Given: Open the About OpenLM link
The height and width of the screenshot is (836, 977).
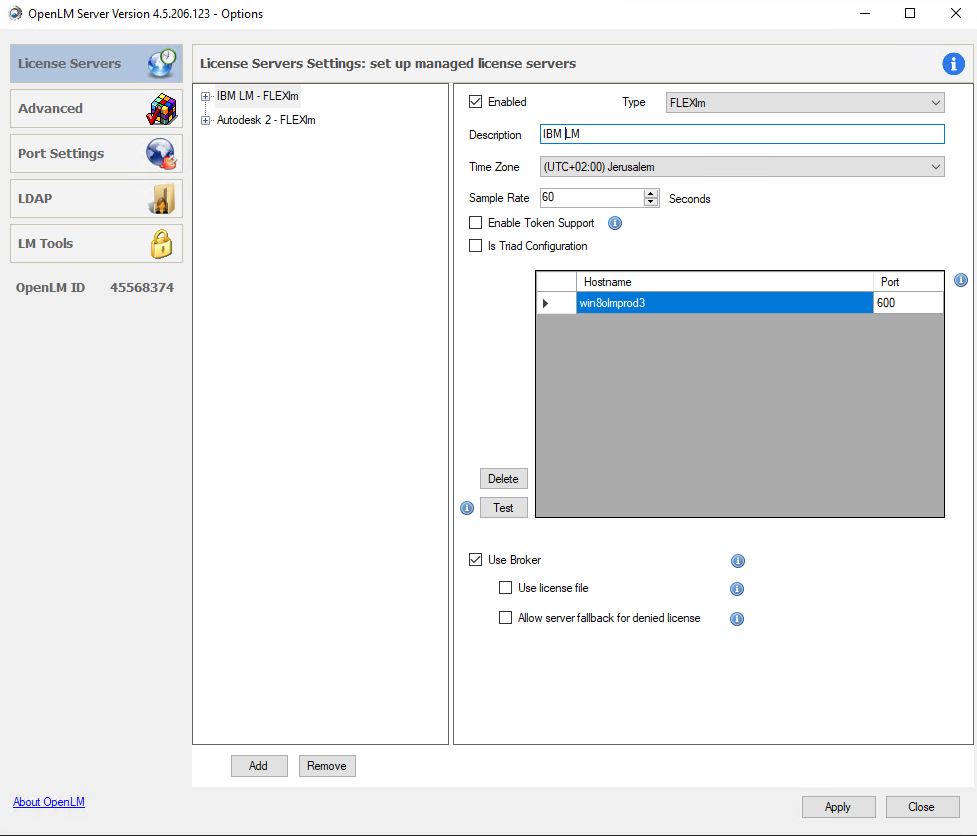Looking at the screenshot, I should tap(49, 802).
